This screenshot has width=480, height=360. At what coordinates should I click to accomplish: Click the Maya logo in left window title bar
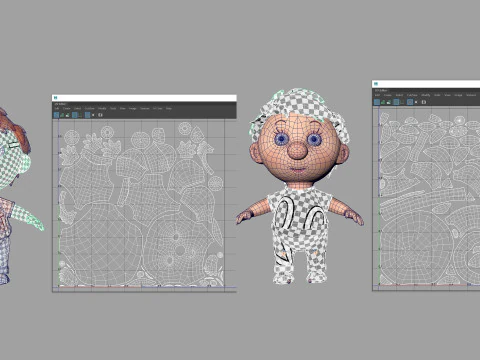[x=56, y=98]
